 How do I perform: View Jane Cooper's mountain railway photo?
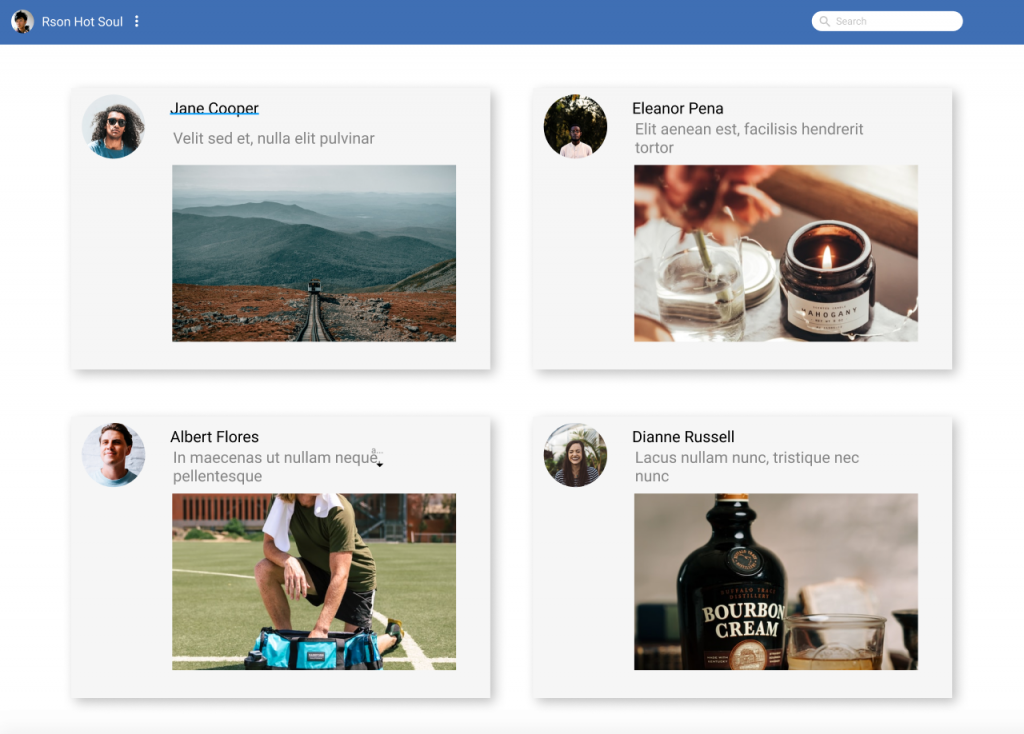(314, 253)
